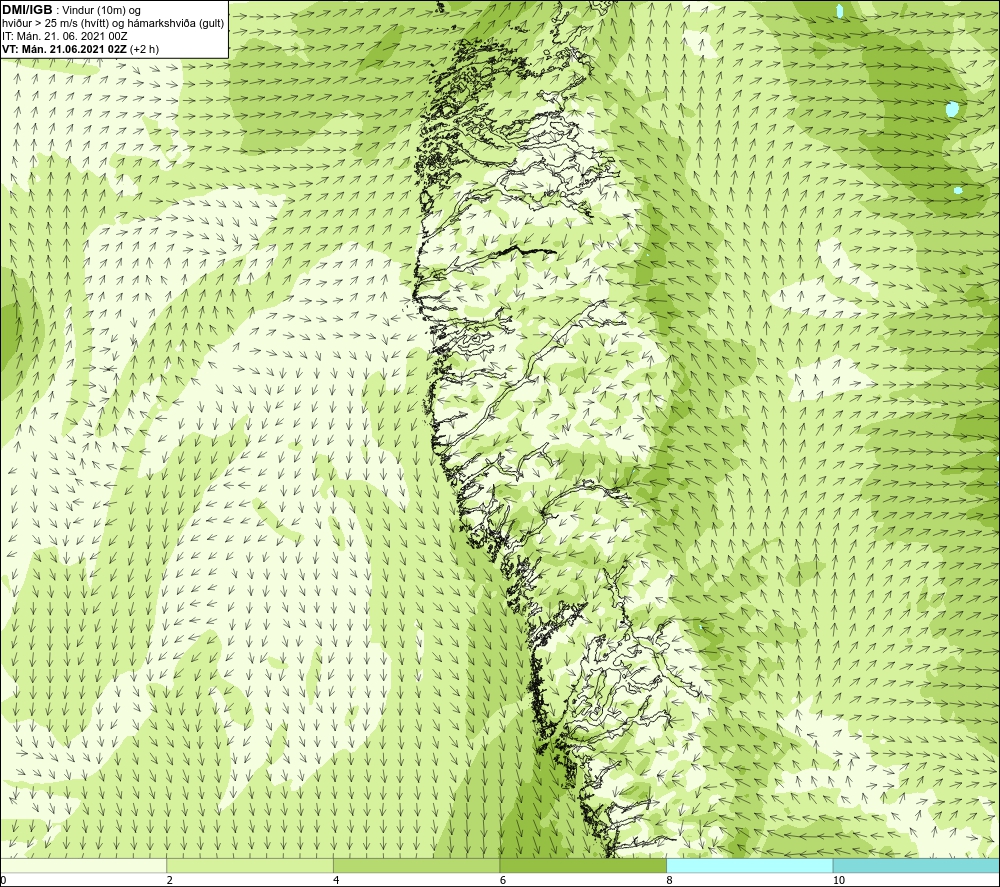The height and width of the screenshot is (887, 1000).
Task: Click the above-10 teal legend swatch
Action: (916, 866)
